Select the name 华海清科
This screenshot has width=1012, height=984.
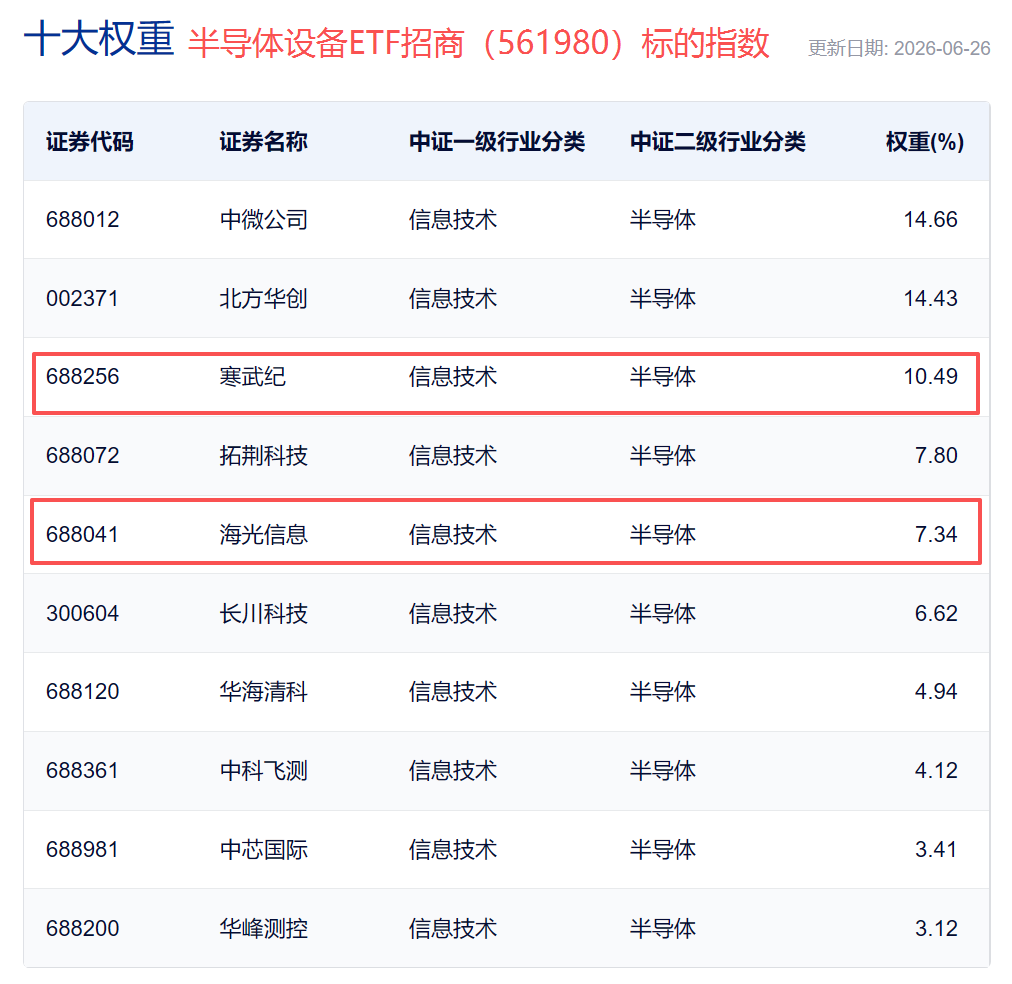coord(263,692)
